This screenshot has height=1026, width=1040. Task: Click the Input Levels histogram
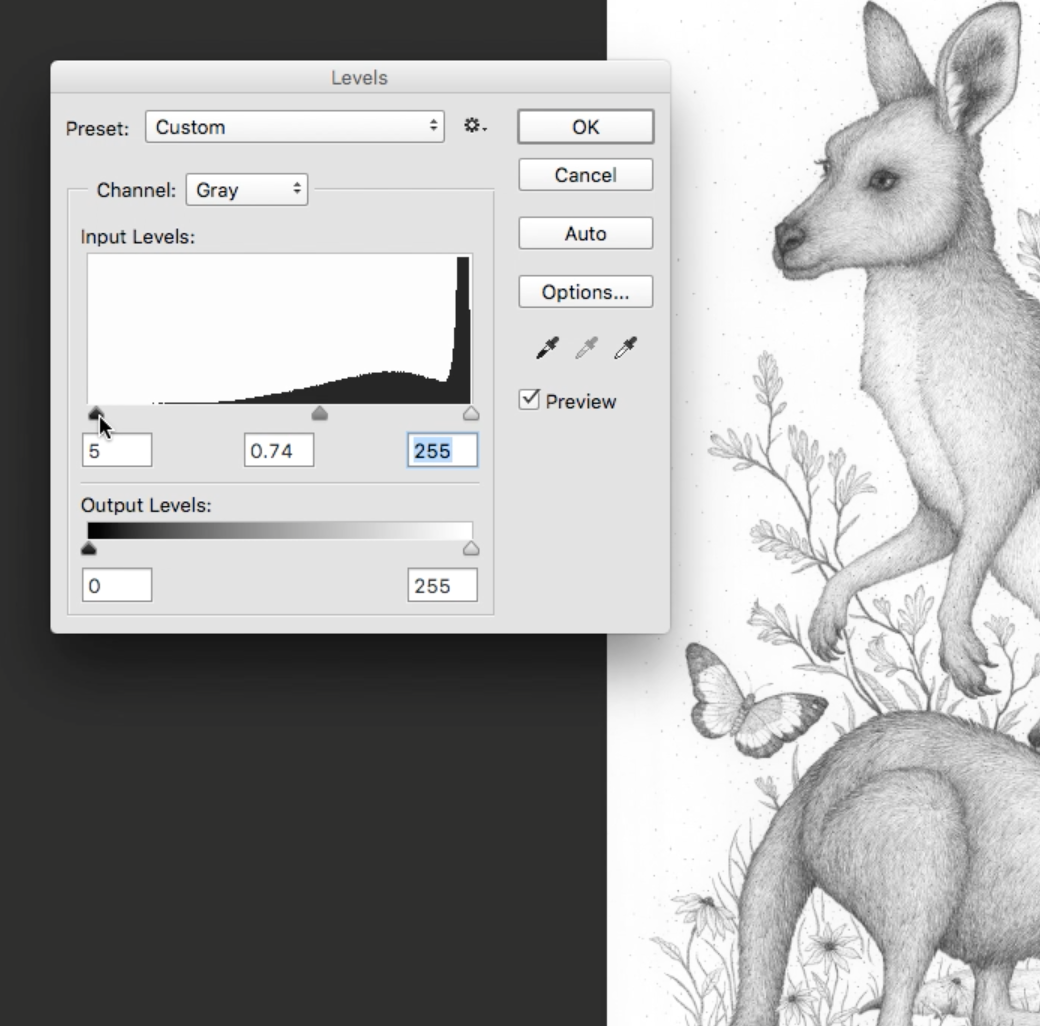coord(279,329)
